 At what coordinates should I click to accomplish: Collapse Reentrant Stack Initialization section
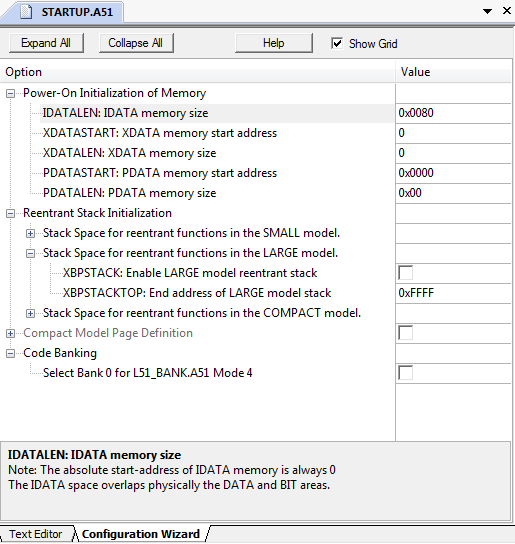(x=10, y=213)
